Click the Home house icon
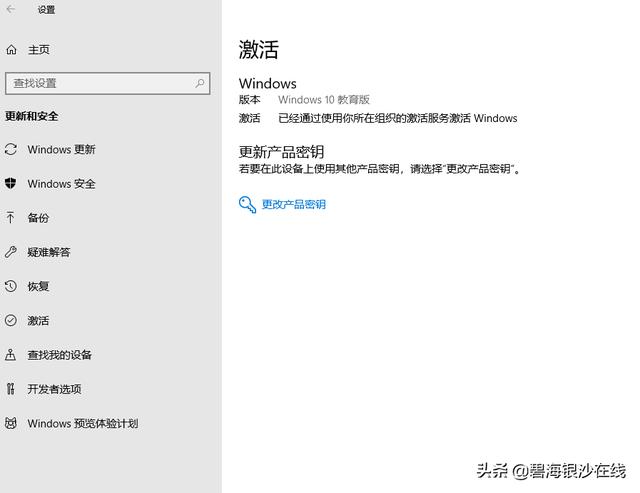The height and width of the screenshot is (493, 640). [x=11, y=50]
